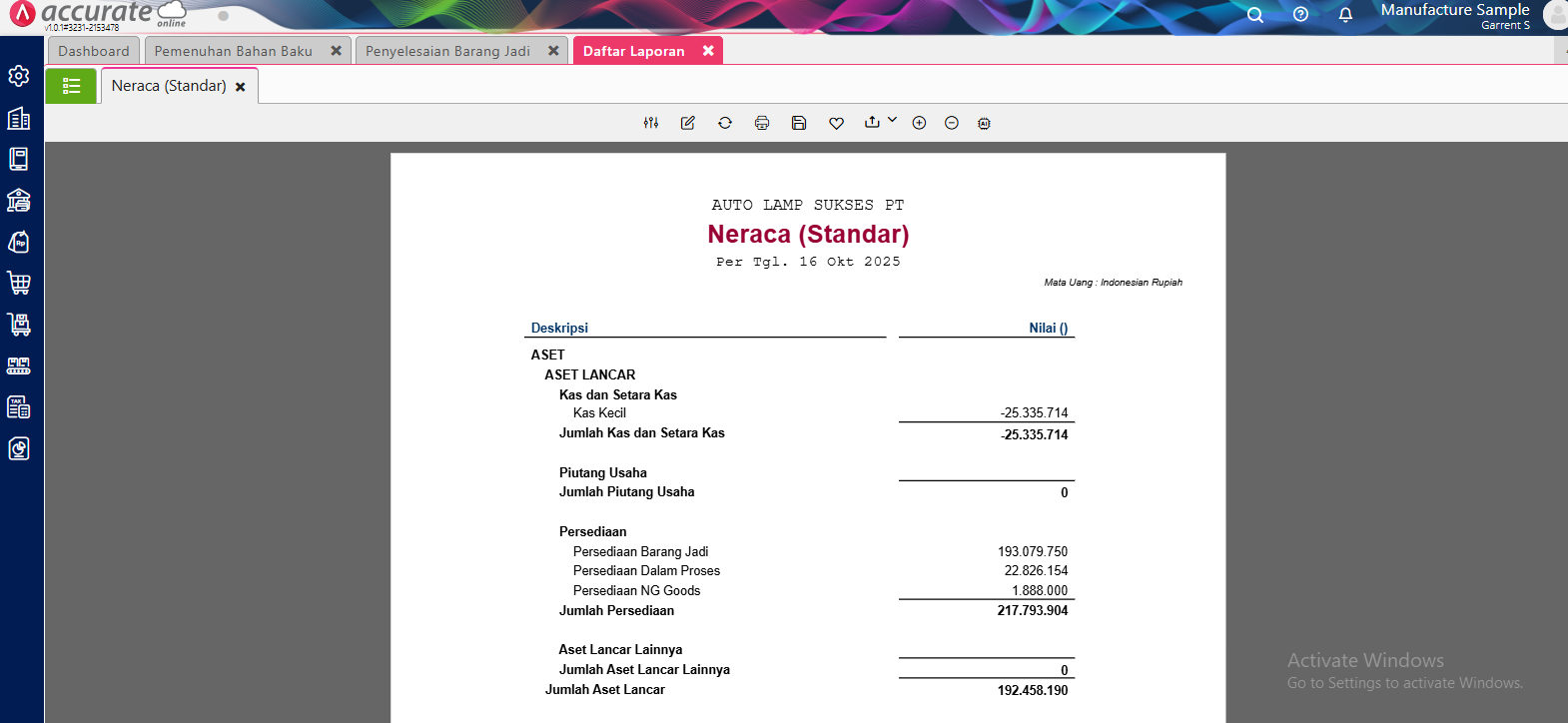Switch to the Pemenuhan Bahan Baku tab

coord(234,51)
